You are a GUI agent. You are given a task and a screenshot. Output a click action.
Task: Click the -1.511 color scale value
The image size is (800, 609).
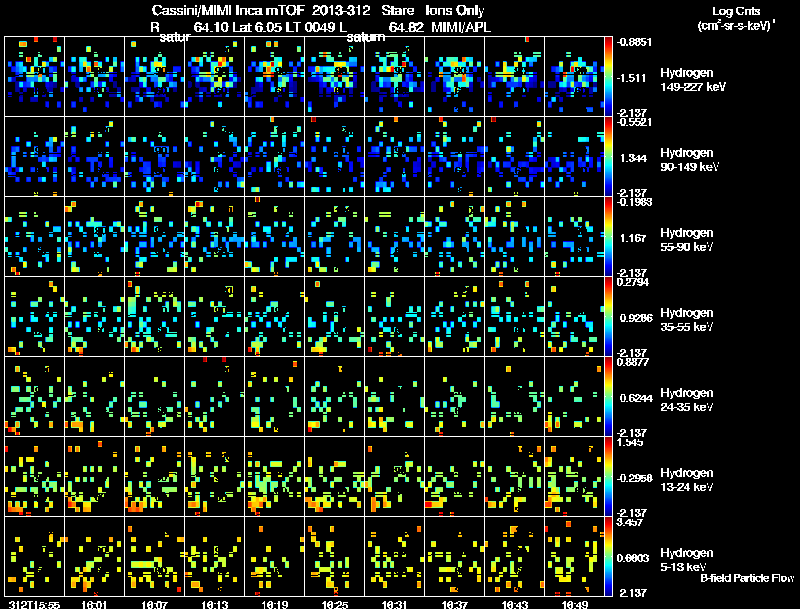click(x=632, y=78)
